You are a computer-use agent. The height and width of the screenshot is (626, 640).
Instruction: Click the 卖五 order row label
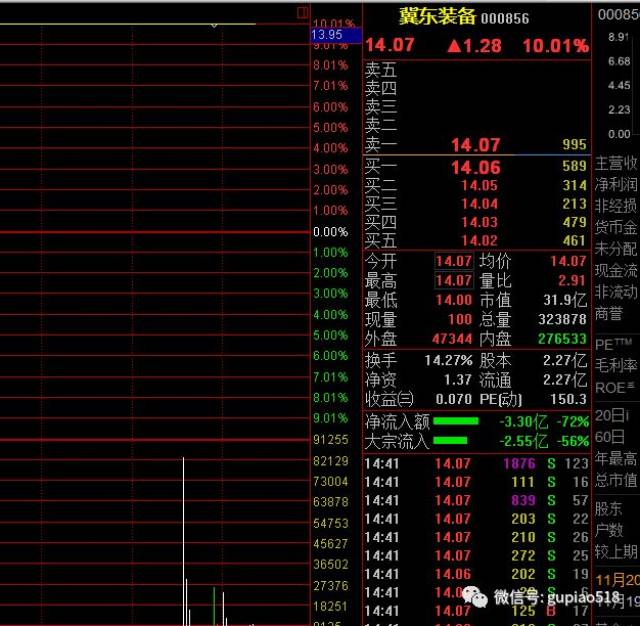(x=380, y=70)
